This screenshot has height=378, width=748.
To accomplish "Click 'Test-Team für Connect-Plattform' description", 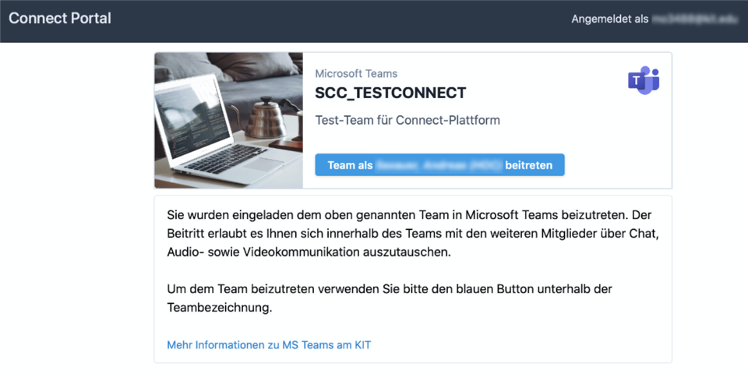I will point(407,120).
